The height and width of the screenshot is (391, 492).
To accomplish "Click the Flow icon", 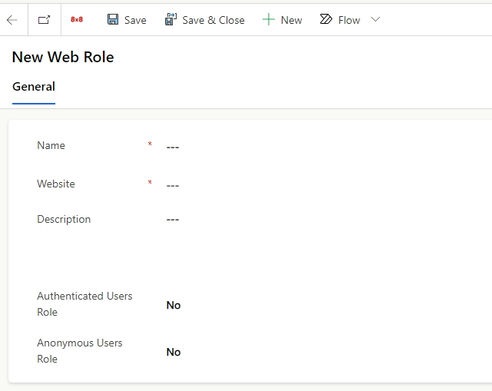I will tap(326, 19).
